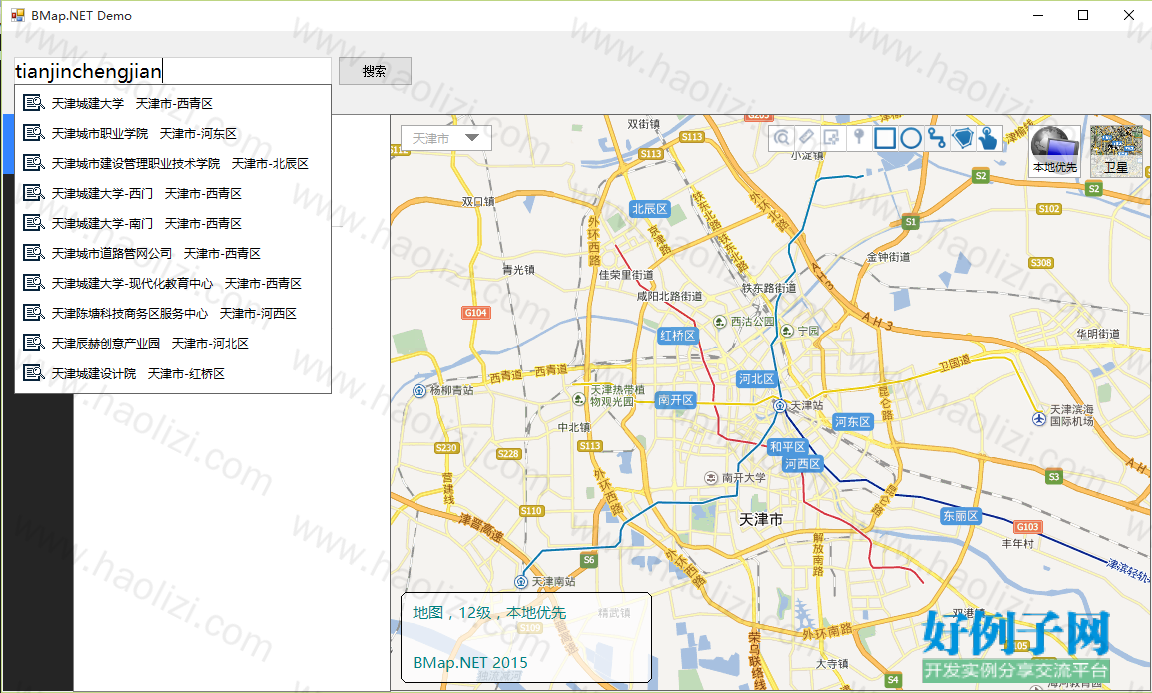Pick the circle drawing tool

point(911,137)
